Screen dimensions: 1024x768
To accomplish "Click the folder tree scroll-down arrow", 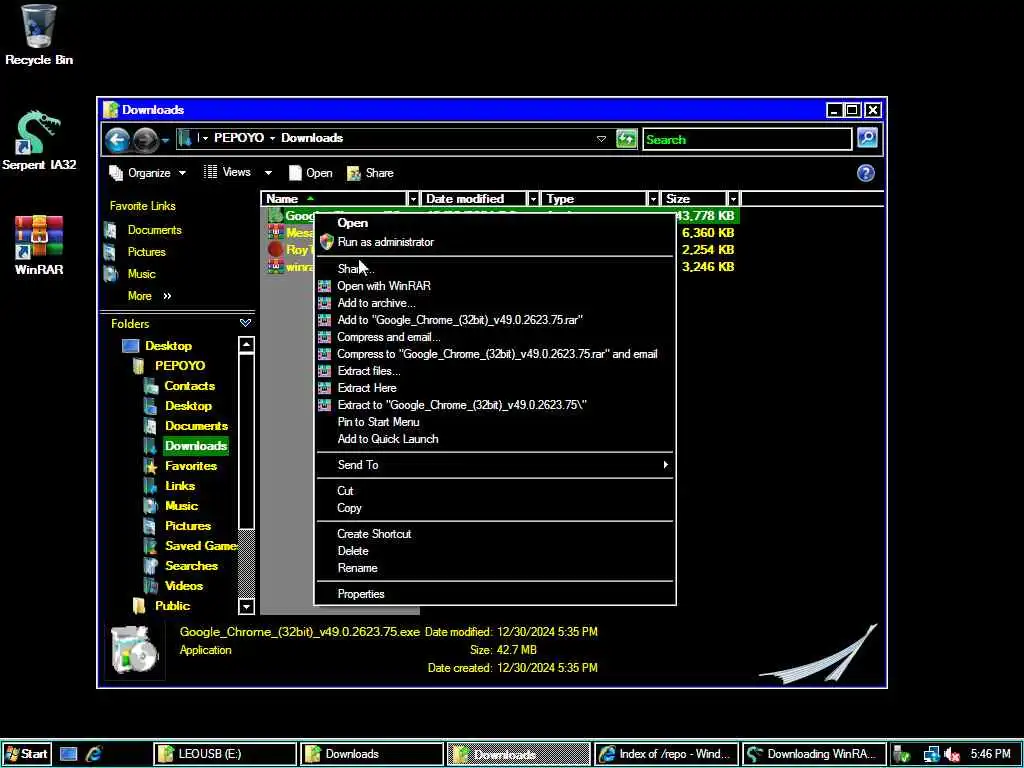I will click(246, 607).
